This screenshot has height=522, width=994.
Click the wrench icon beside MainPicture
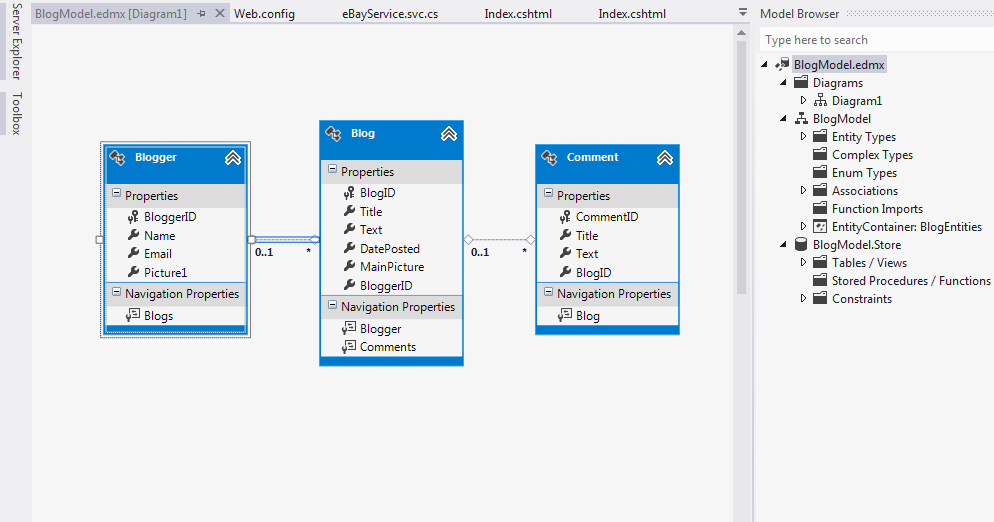[x=349, y=266]
